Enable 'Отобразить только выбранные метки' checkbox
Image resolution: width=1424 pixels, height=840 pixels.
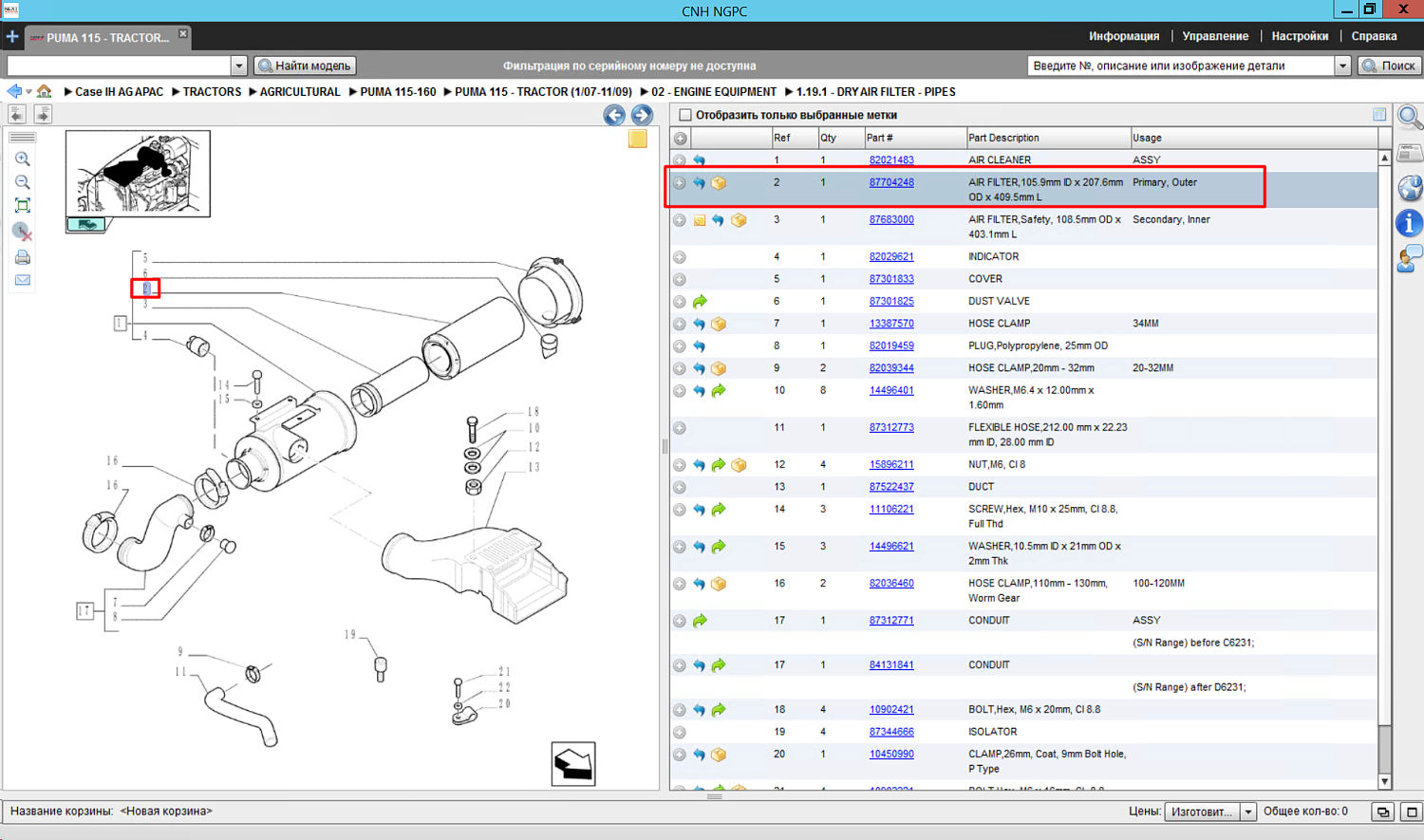(685, 115)
